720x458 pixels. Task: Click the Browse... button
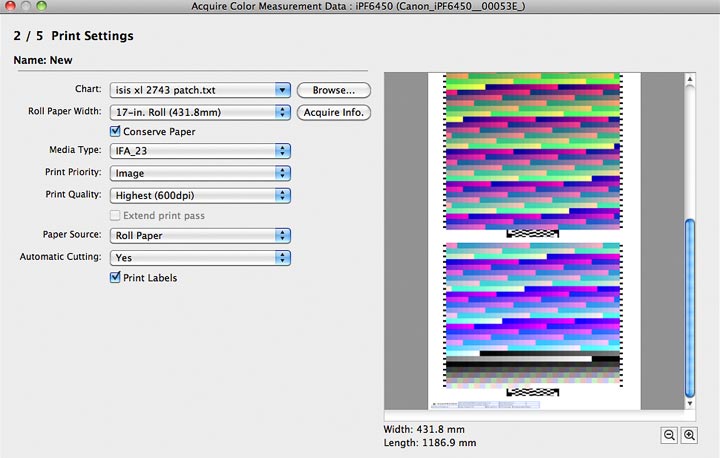pos(334,90)
